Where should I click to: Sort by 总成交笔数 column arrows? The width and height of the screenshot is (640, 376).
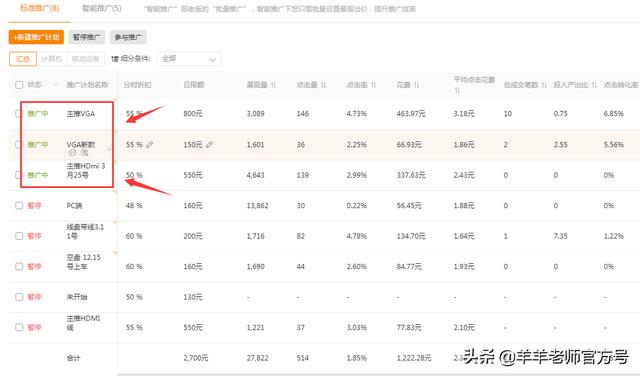click(x=544, y=85)
